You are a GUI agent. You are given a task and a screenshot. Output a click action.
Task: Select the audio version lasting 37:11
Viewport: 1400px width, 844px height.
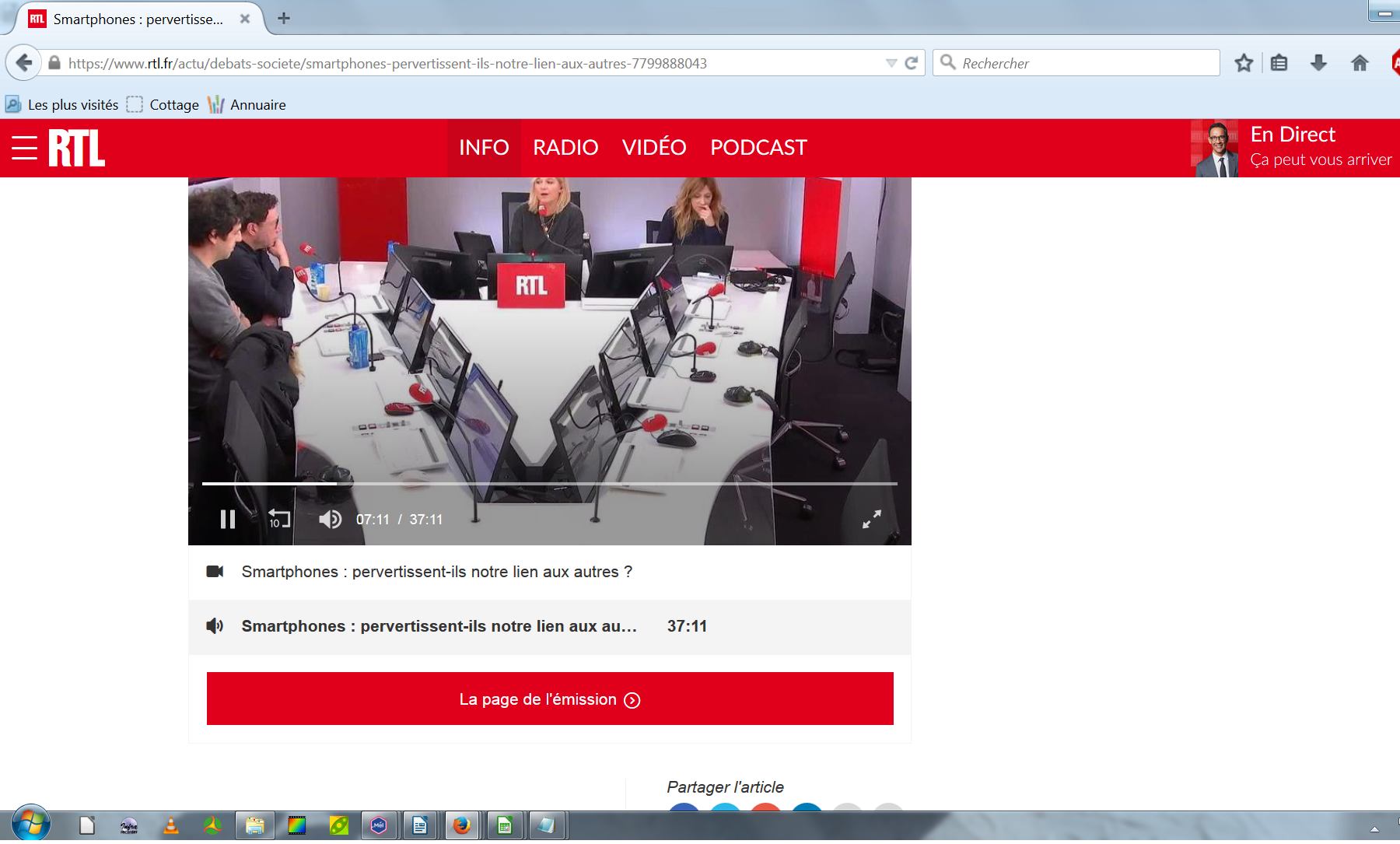[x=550, y=626]
